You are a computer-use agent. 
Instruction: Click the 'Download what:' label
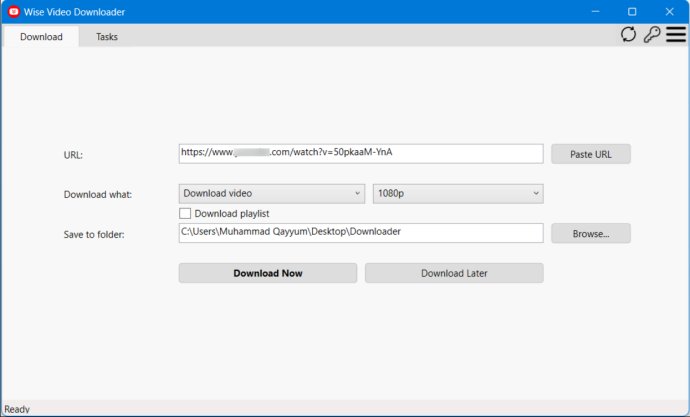coord(98,194)
